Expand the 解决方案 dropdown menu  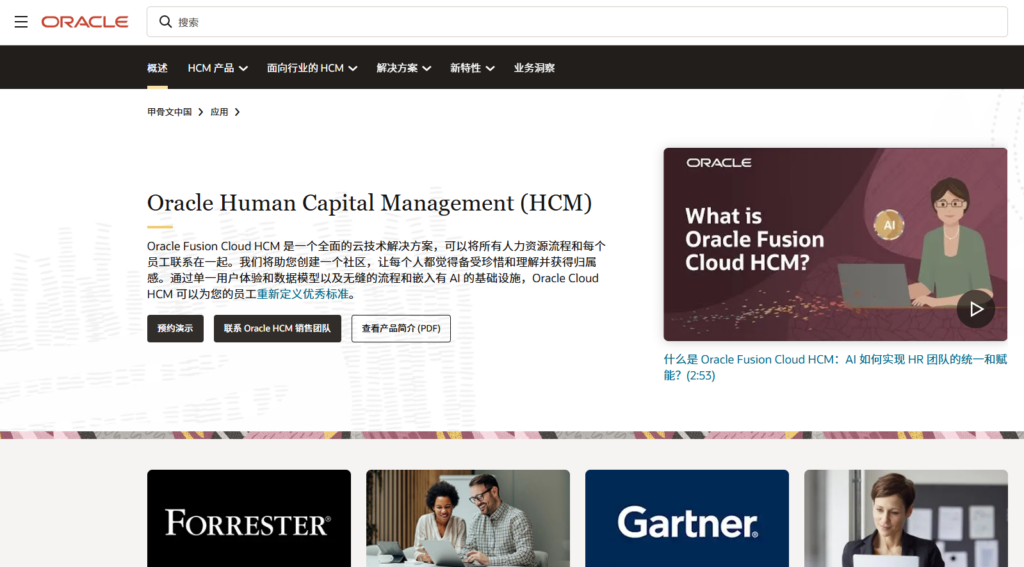pos(404,68)
